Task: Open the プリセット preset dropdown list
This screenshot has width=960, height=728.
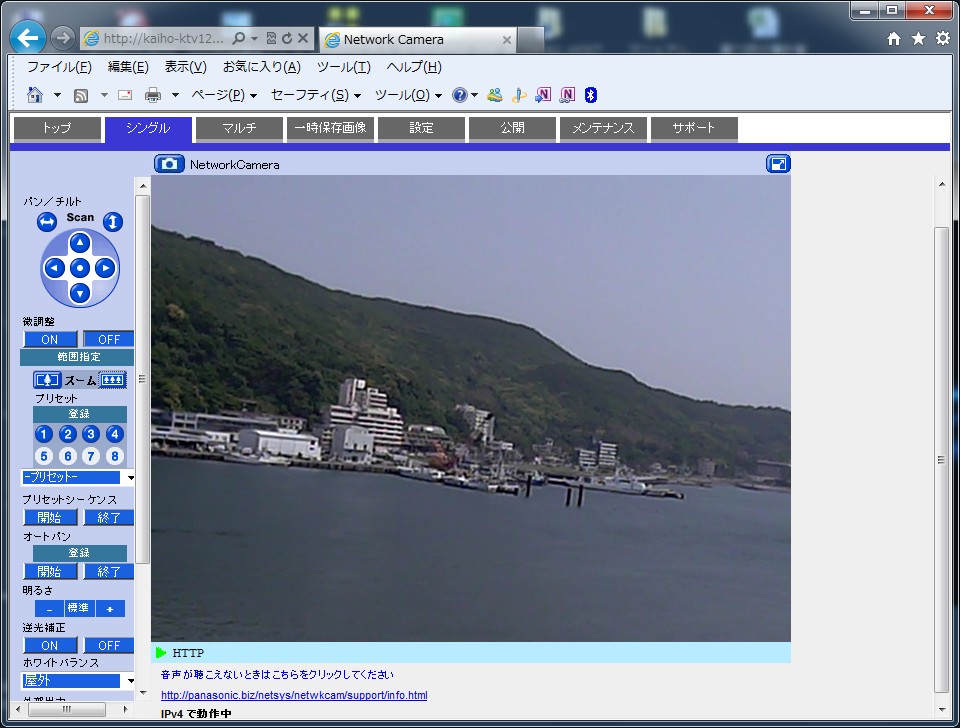Action: click(129, 478)
